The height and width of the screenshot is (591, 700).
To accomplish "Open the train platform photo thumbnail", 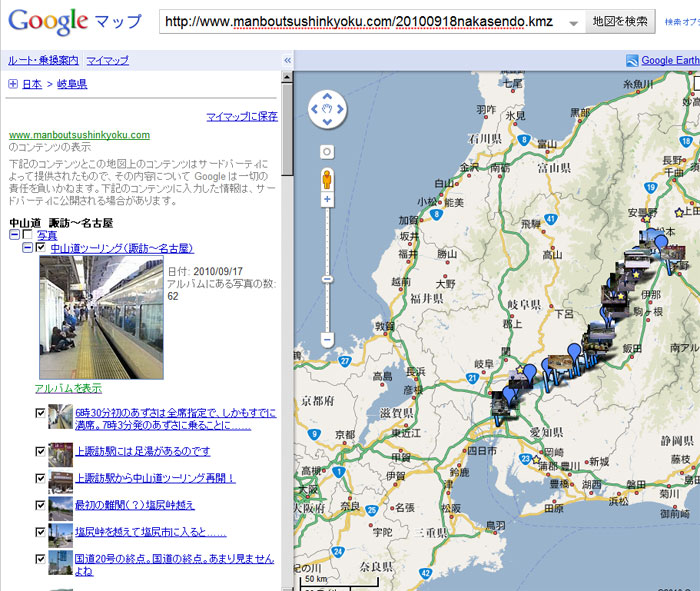I will (100, 317).
